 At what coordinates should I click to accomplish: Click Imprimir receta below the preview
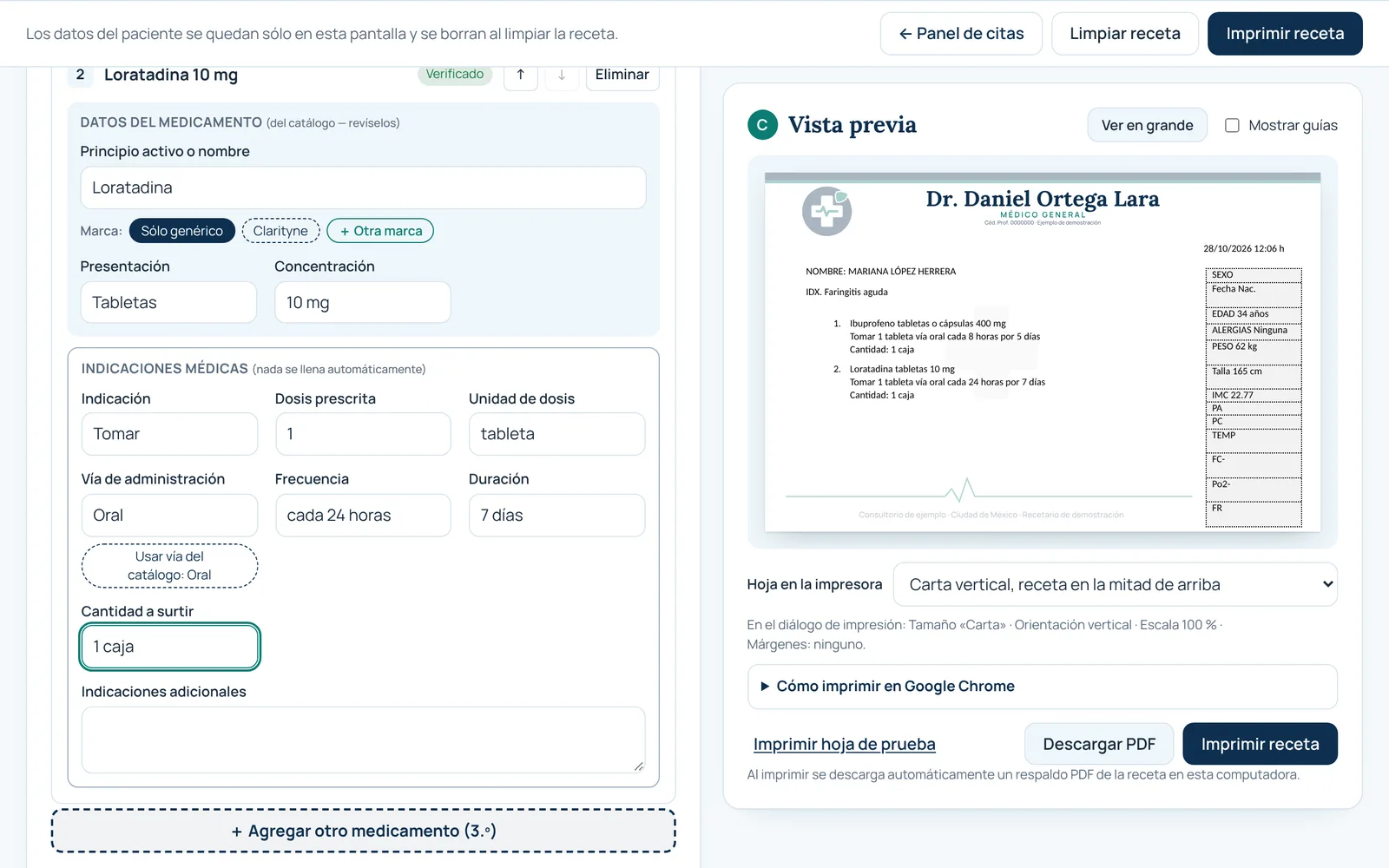[1260, 744]
